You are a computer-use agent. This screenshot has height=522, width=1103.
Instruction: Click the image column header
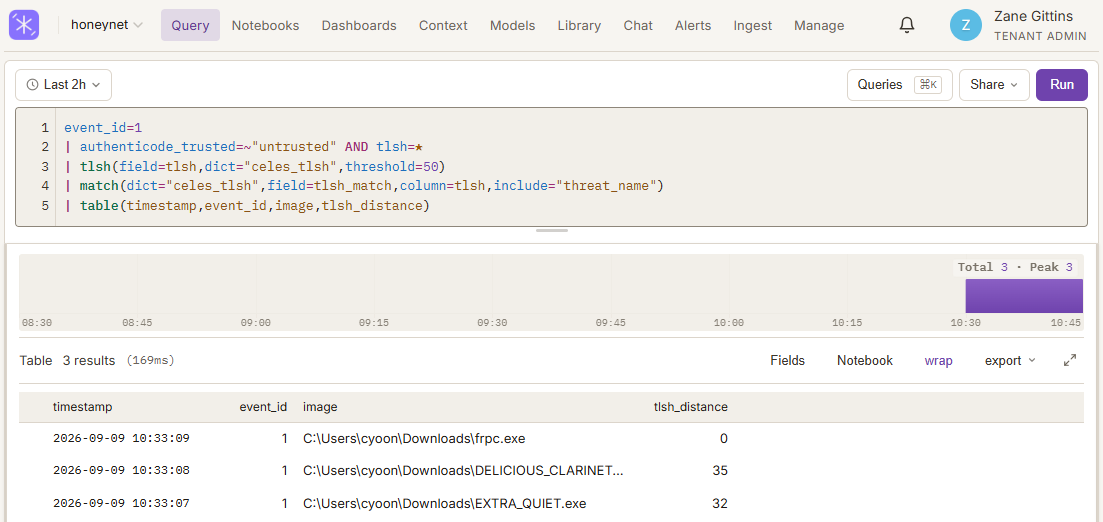point(320,407)
